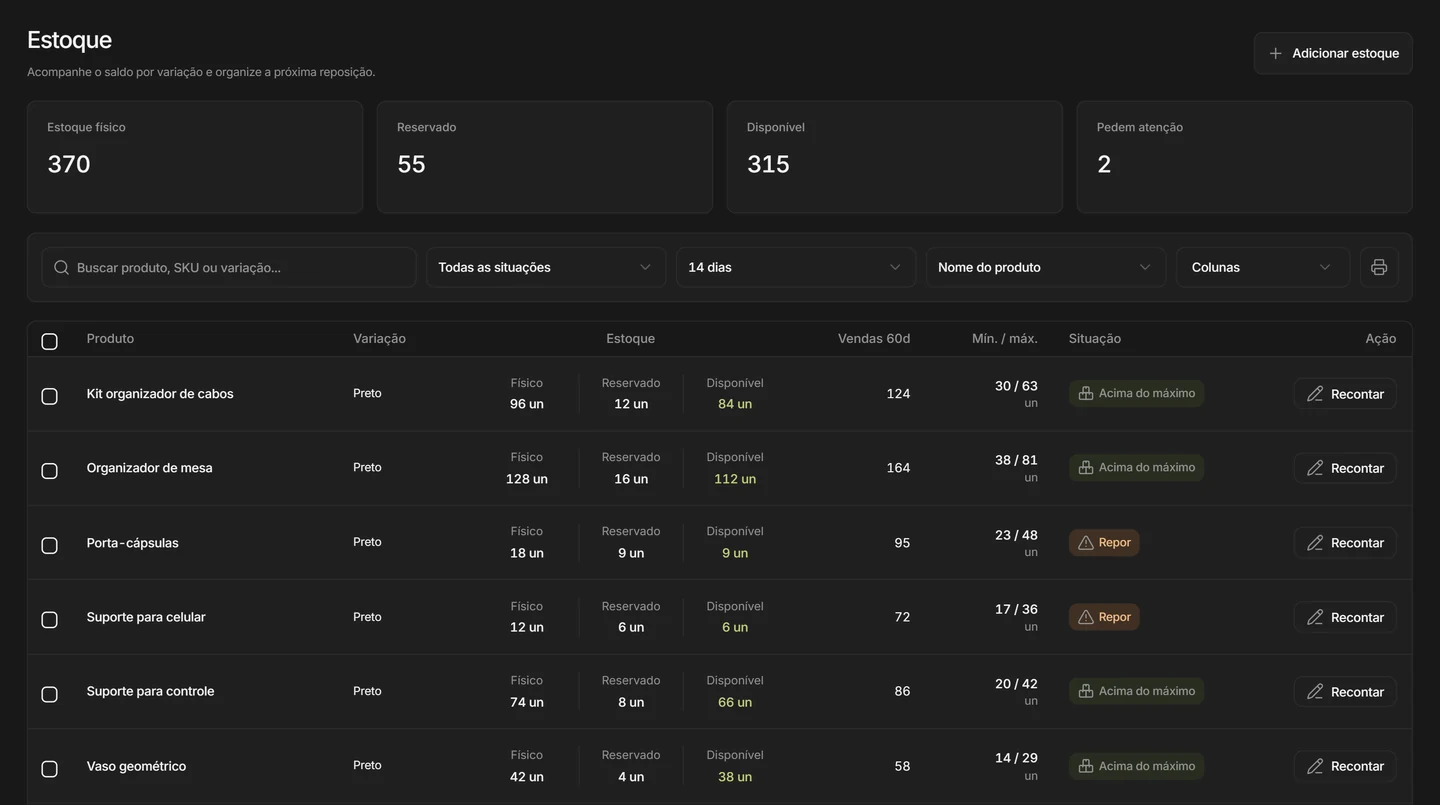Click warning icon in Porta-cápsulas Repor badge
The image size is (1440, 805).
pos(1086,543)
